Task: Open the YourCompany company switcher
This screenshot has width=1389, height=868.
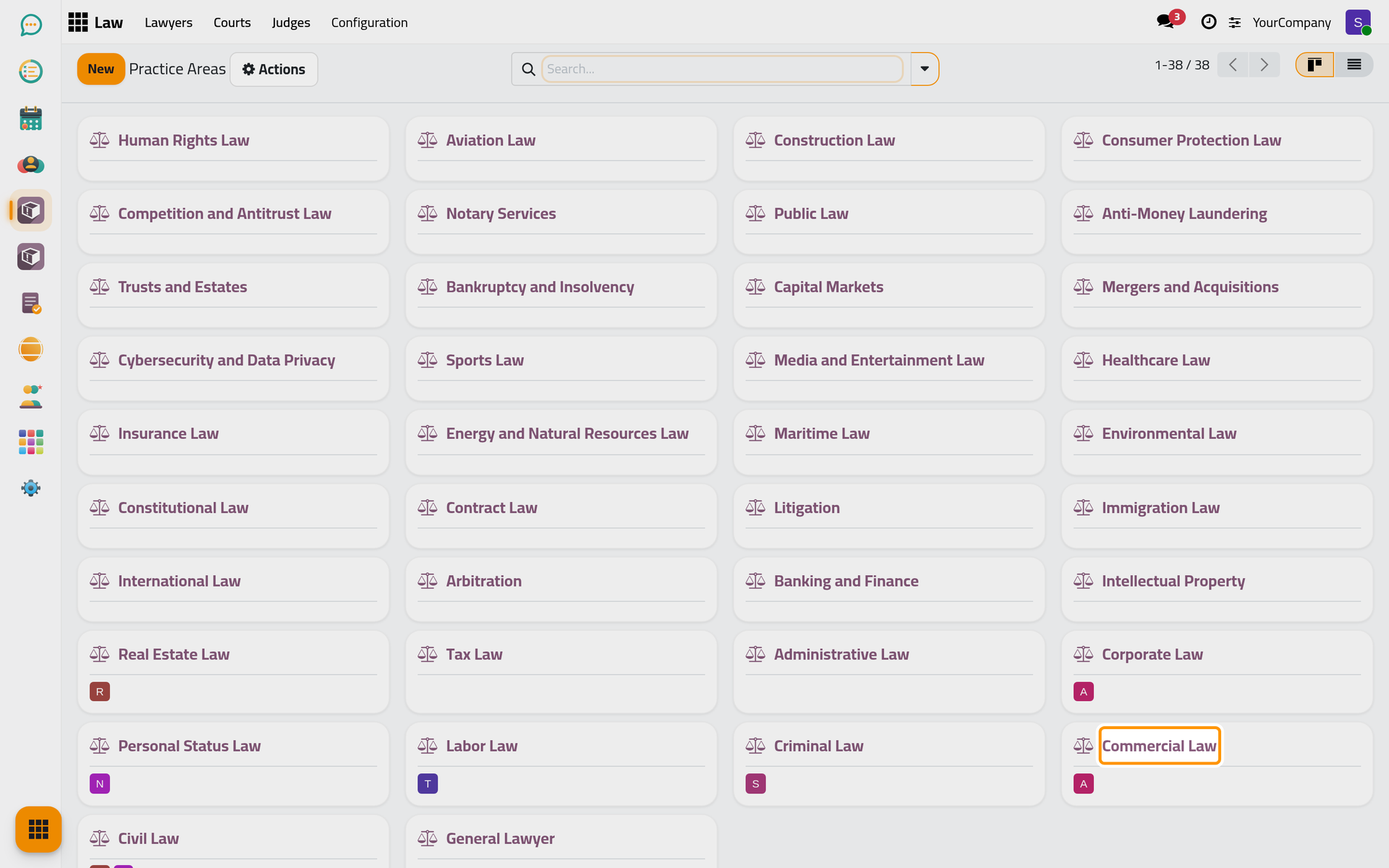Action: point(1291,22)
